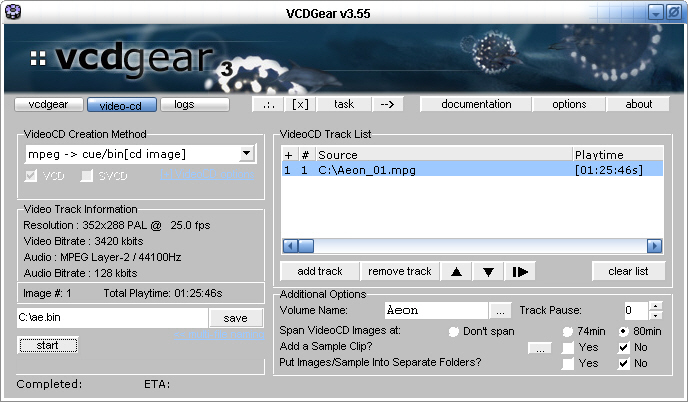Click the clear list button

[x=628, y=272]
